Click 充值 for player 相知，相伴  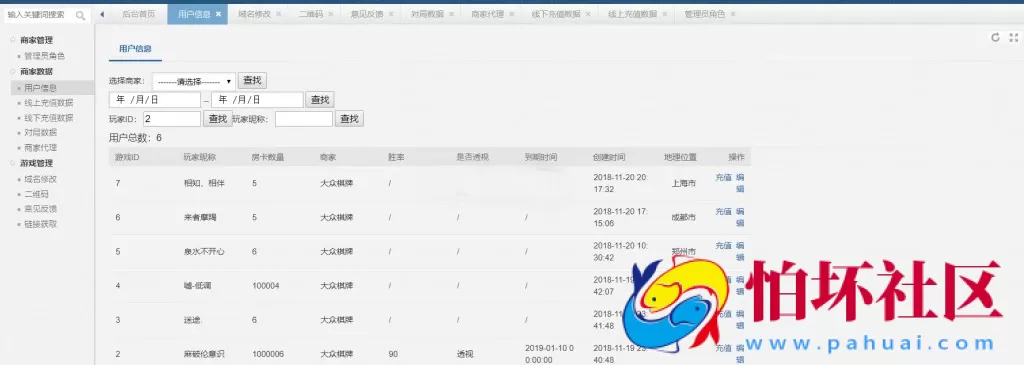[x=723, y=178]
